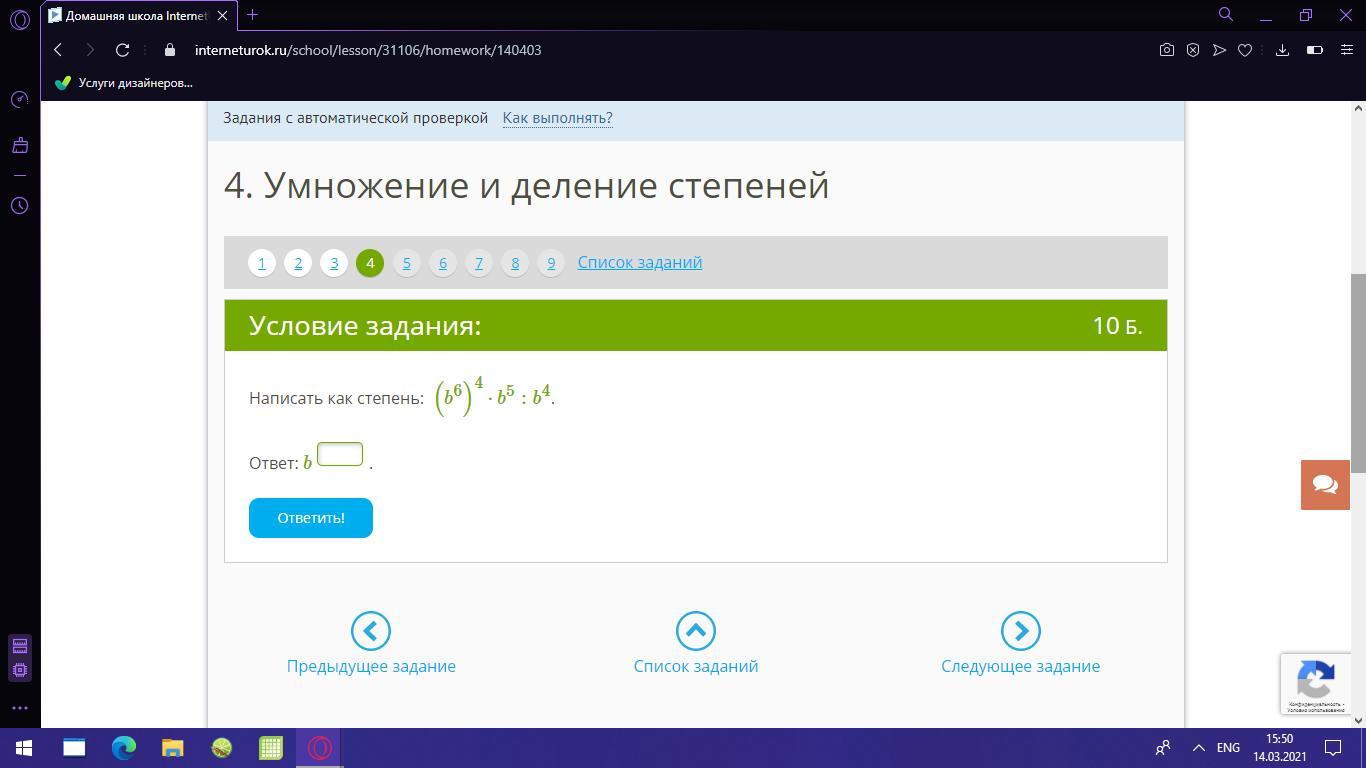The image size is (1366, 768).
Task: Click the exponent answer input box
Action: 340,454
